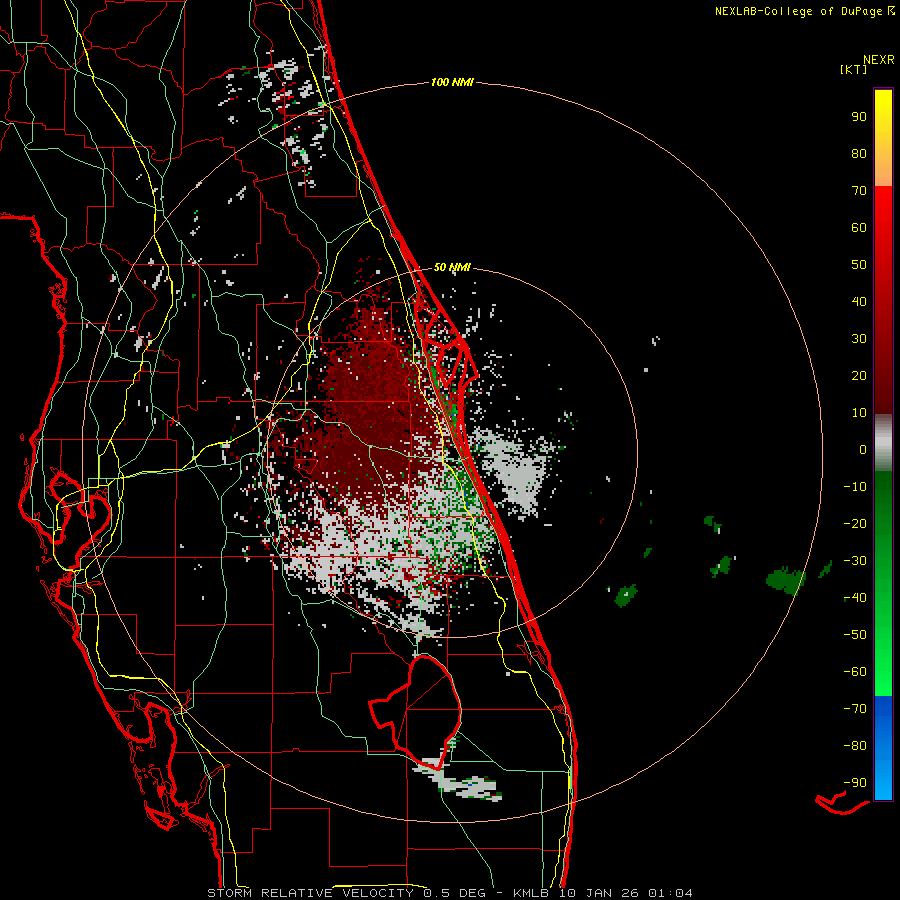
Task: Click the 30 value on the velocity scale
Action: tap(859, 339)
